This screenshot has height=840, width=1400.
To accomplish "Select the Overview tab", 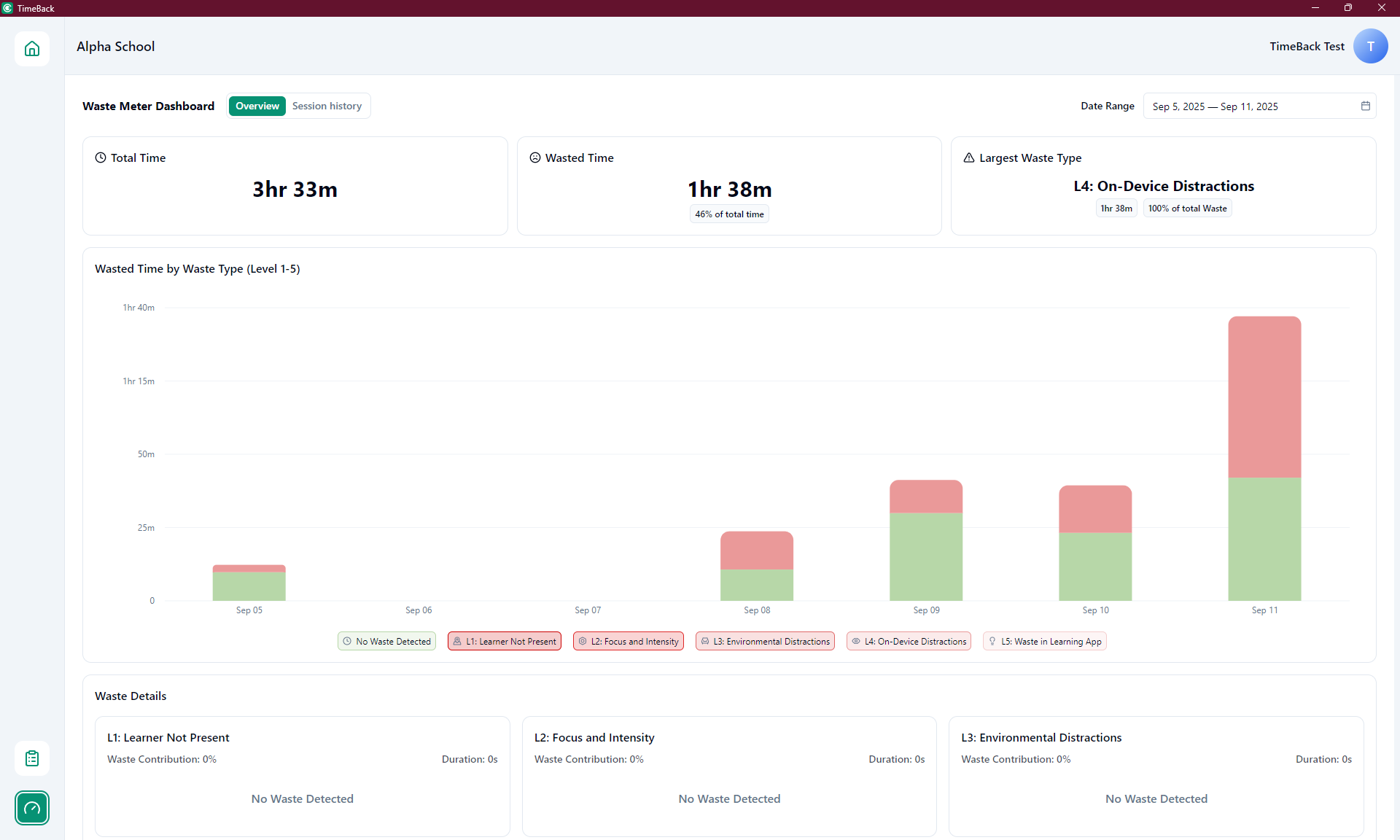I will (x=257, y=106).
